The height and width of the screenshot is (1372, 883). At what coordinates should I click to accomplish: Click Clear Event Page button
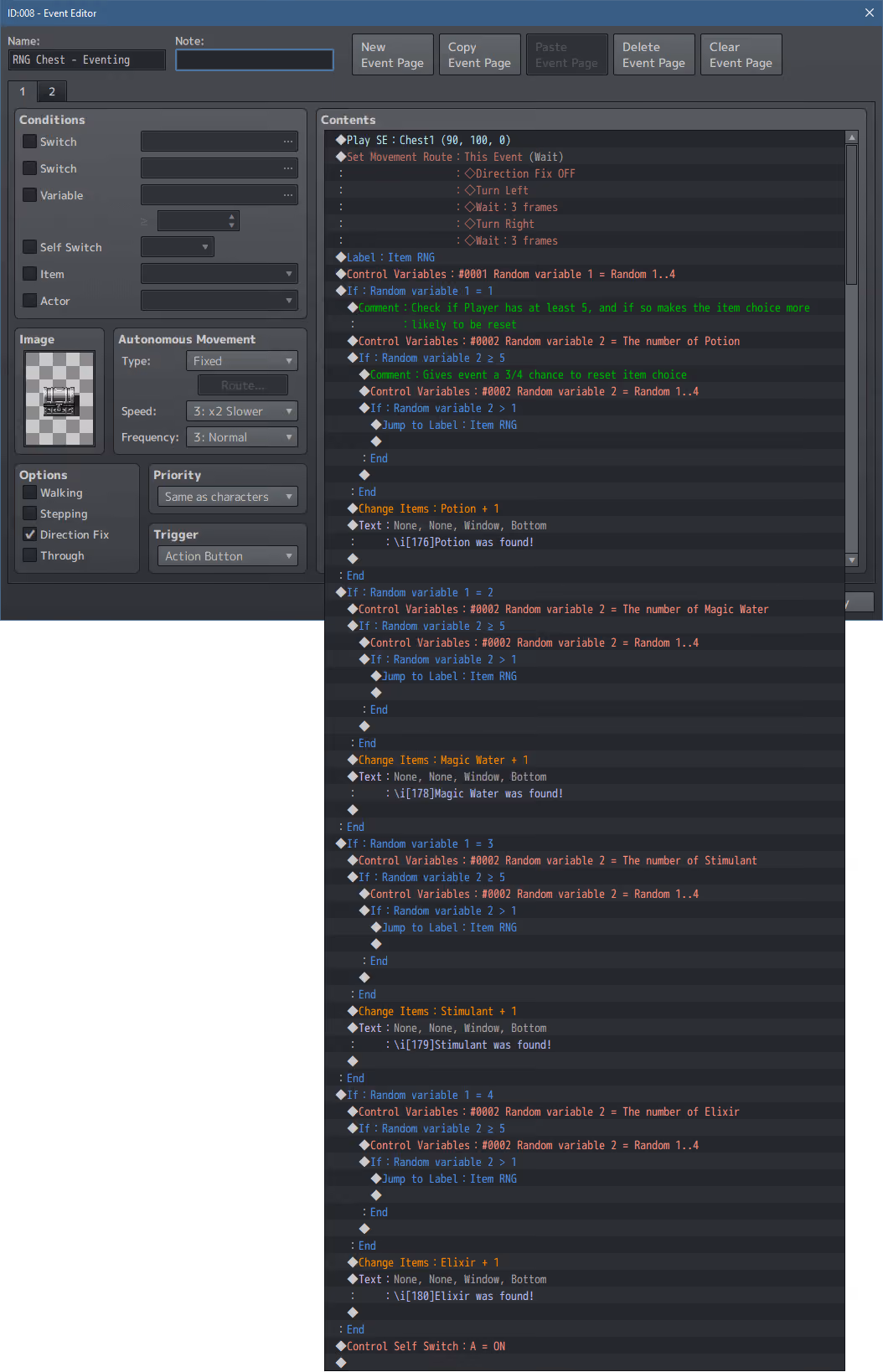tap(741, 54)
